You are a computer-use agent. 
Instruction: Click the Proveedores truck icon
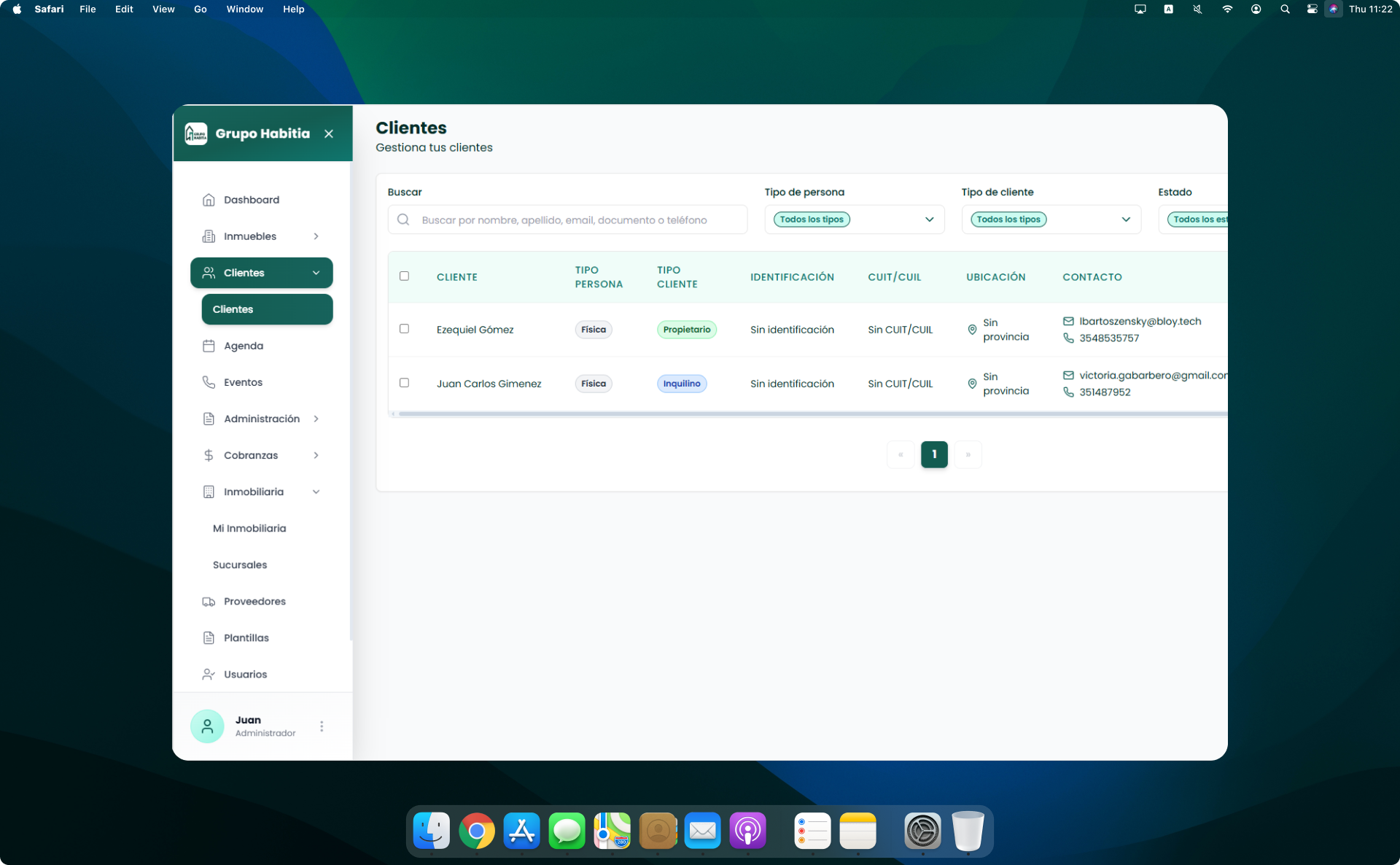(209, 602)
